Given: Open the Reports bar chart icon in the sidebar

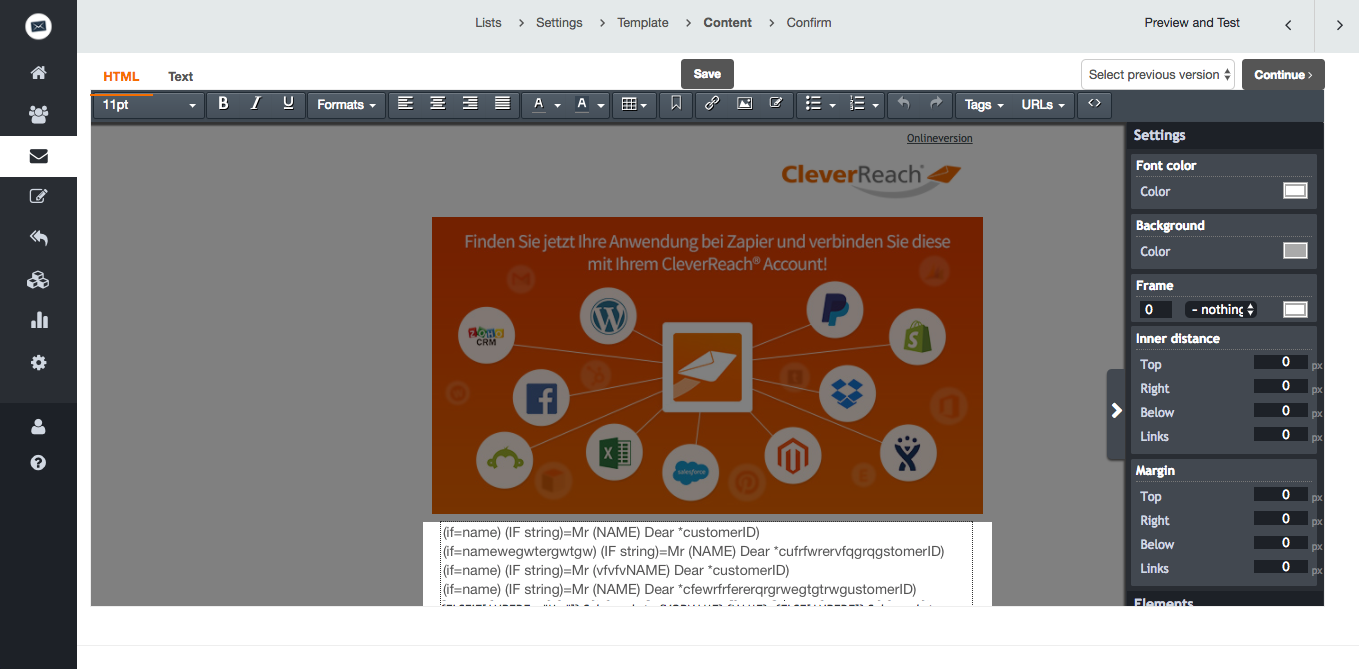Looking at the screenshot, I should tap(38, 321).
